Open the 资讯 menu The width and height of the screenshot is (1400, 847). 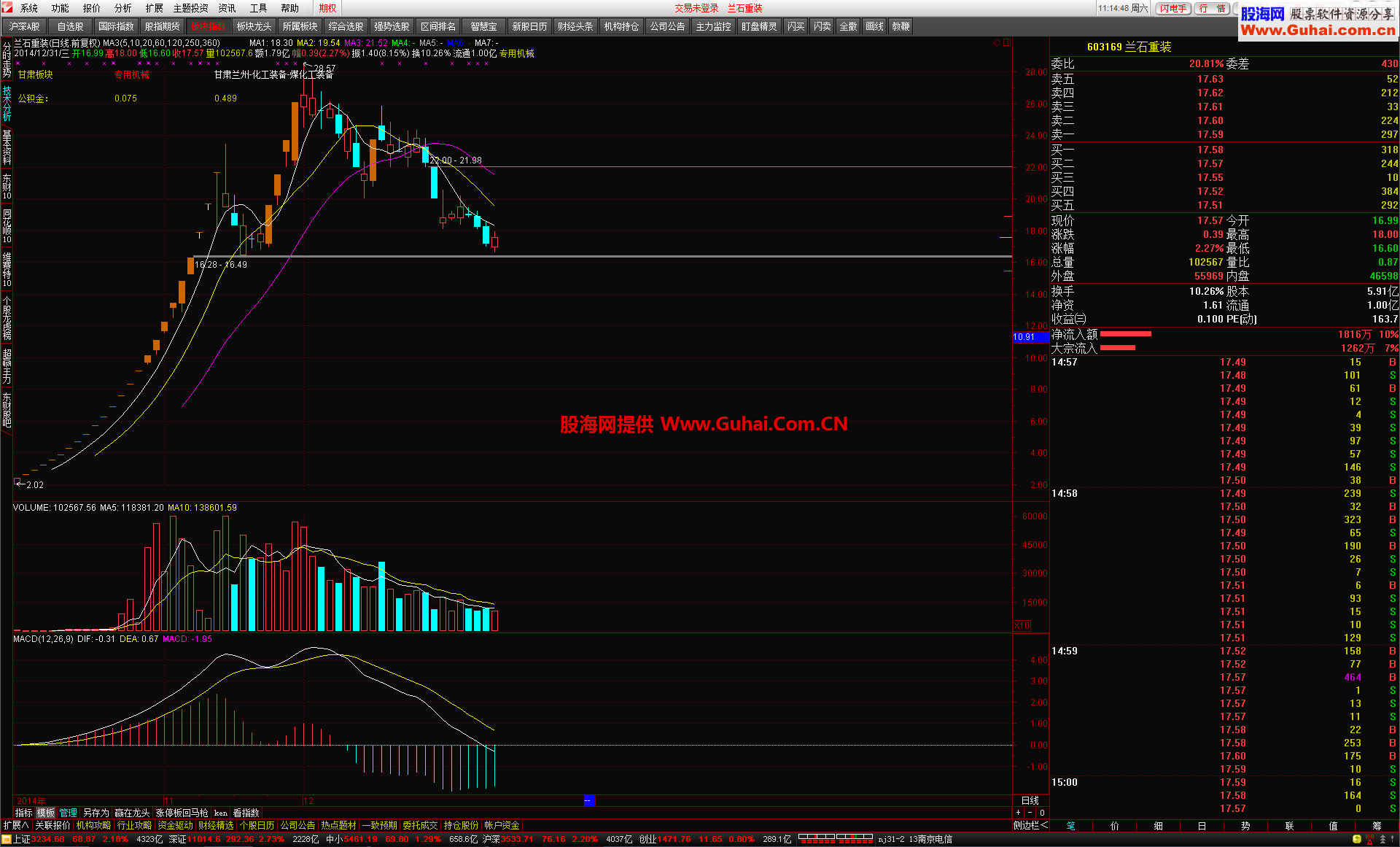[227, 8]
